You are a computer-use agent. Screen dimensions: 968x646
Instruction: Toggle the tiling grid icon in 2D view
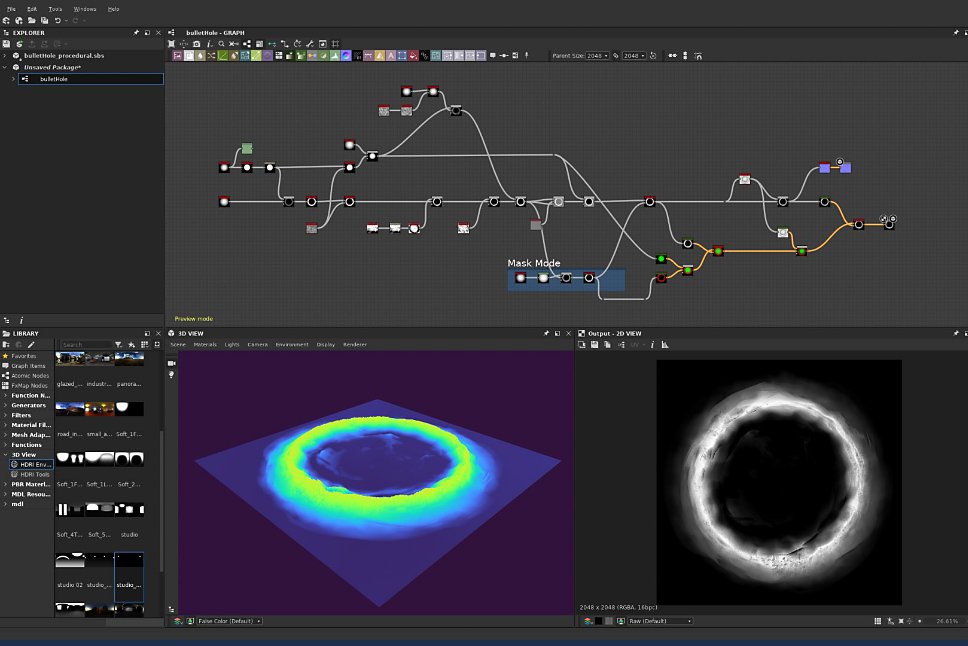pyautogui.click(x=877, y=621)
